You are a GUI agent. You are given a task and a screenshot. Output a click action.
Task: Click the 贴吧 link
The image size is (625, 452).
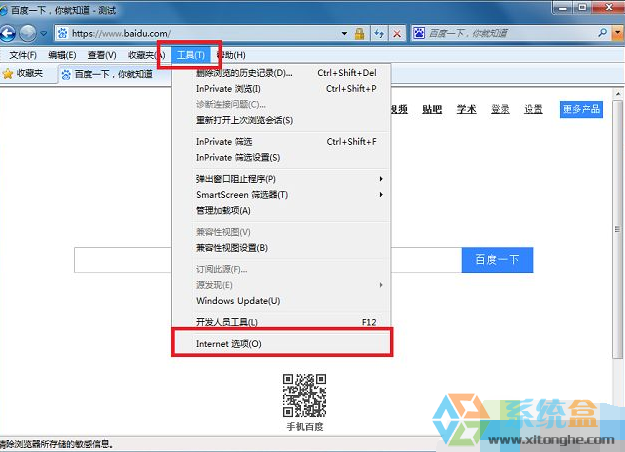click(432, 109)
